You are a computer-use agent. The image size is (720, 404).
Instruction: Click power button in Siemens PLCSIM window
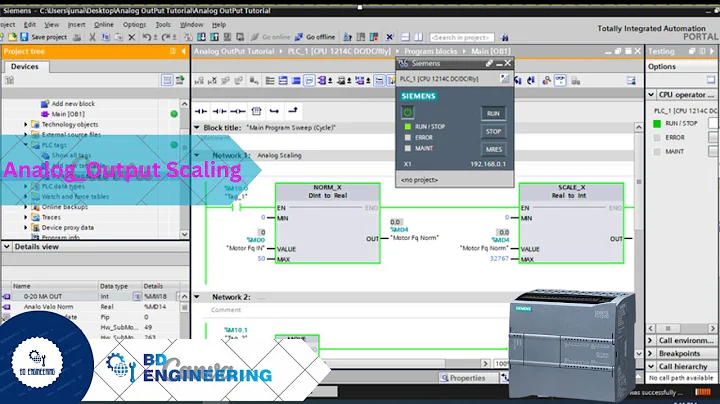click(407, 112)
